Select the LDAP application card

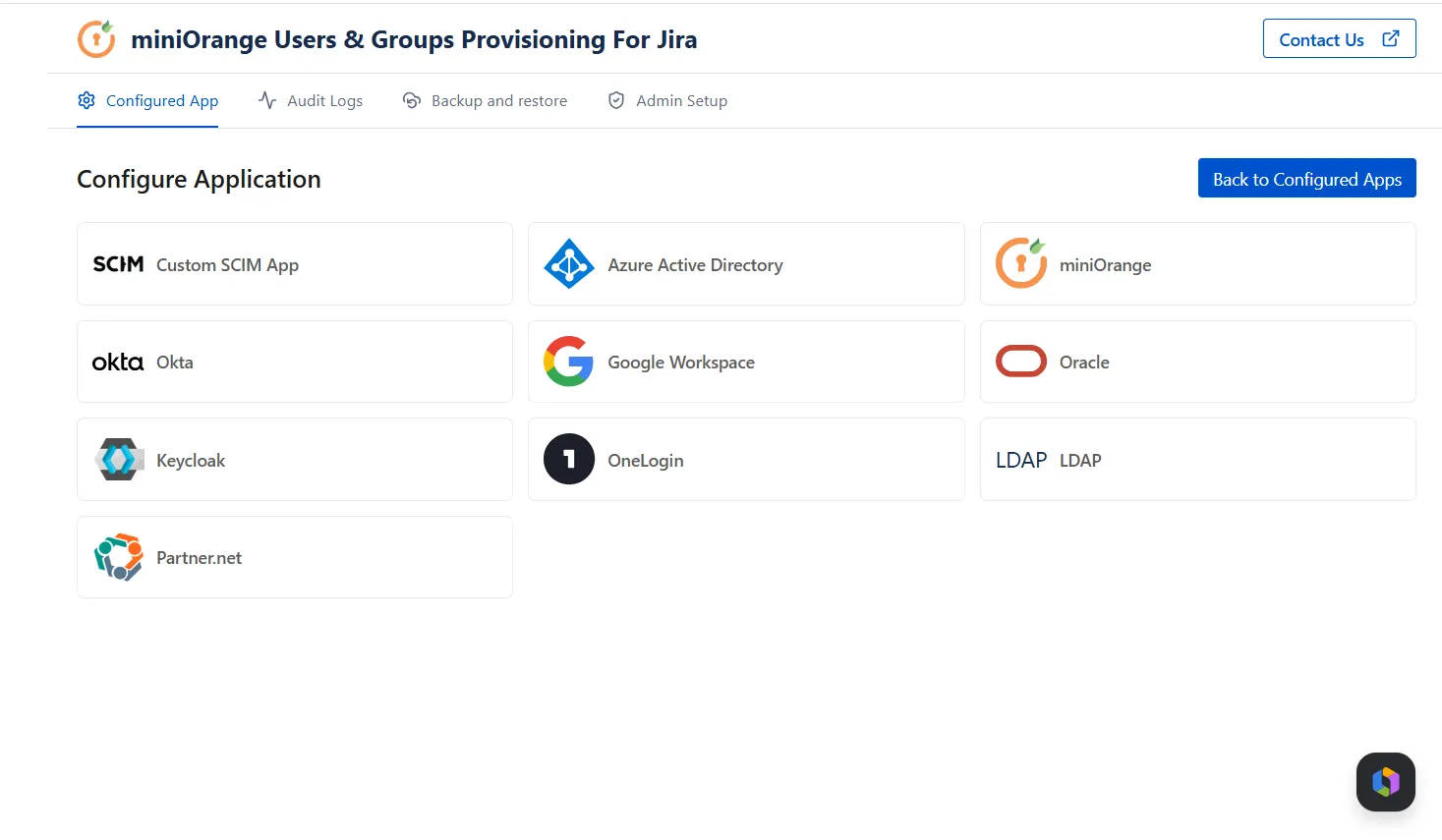coord(1198,459)
